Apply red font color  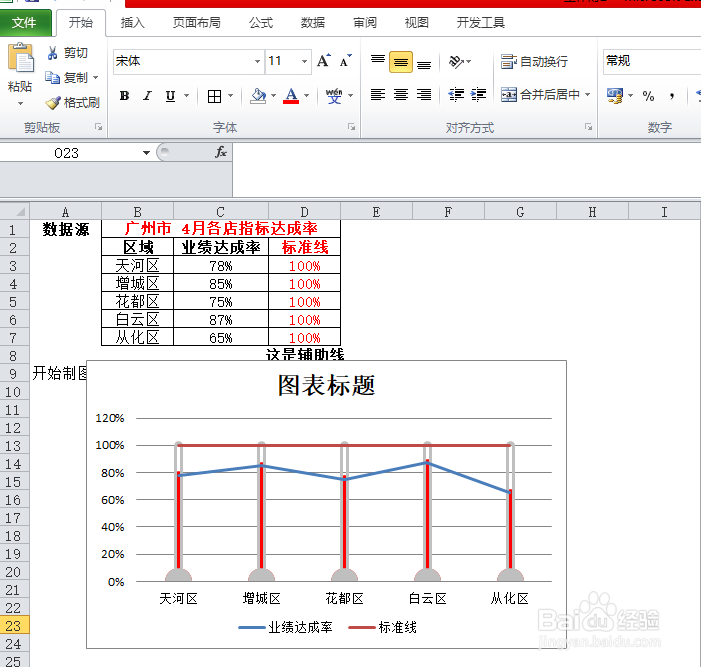291,96
